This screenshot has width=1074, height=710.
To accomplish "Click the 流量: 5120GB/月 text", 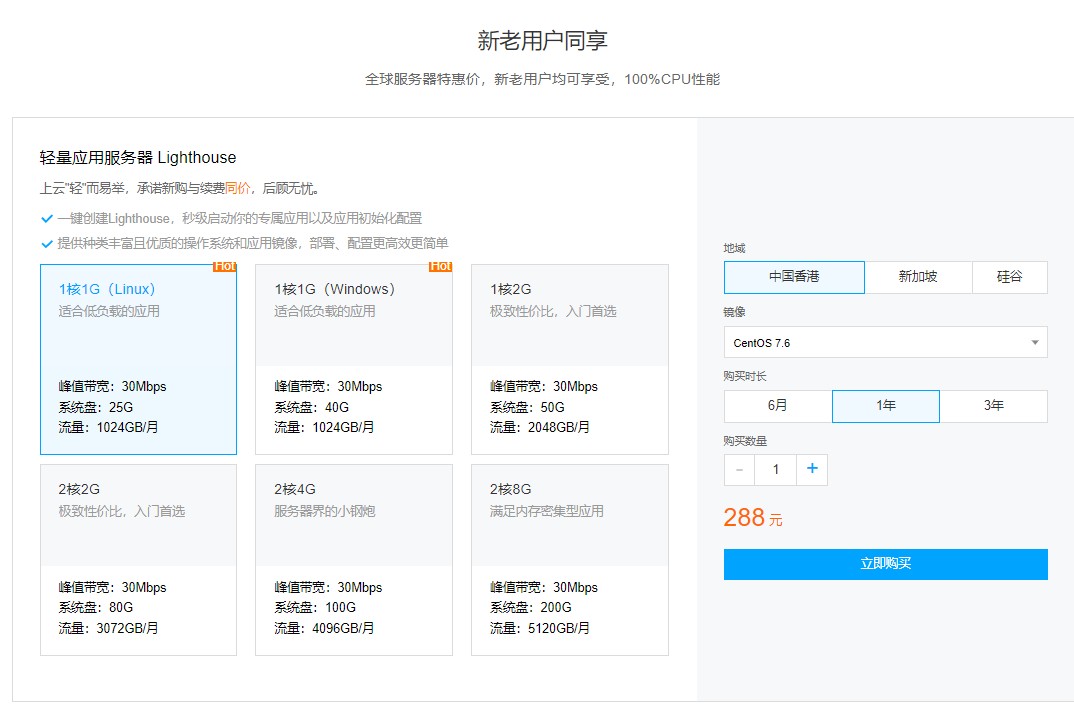I will [540, 629].
